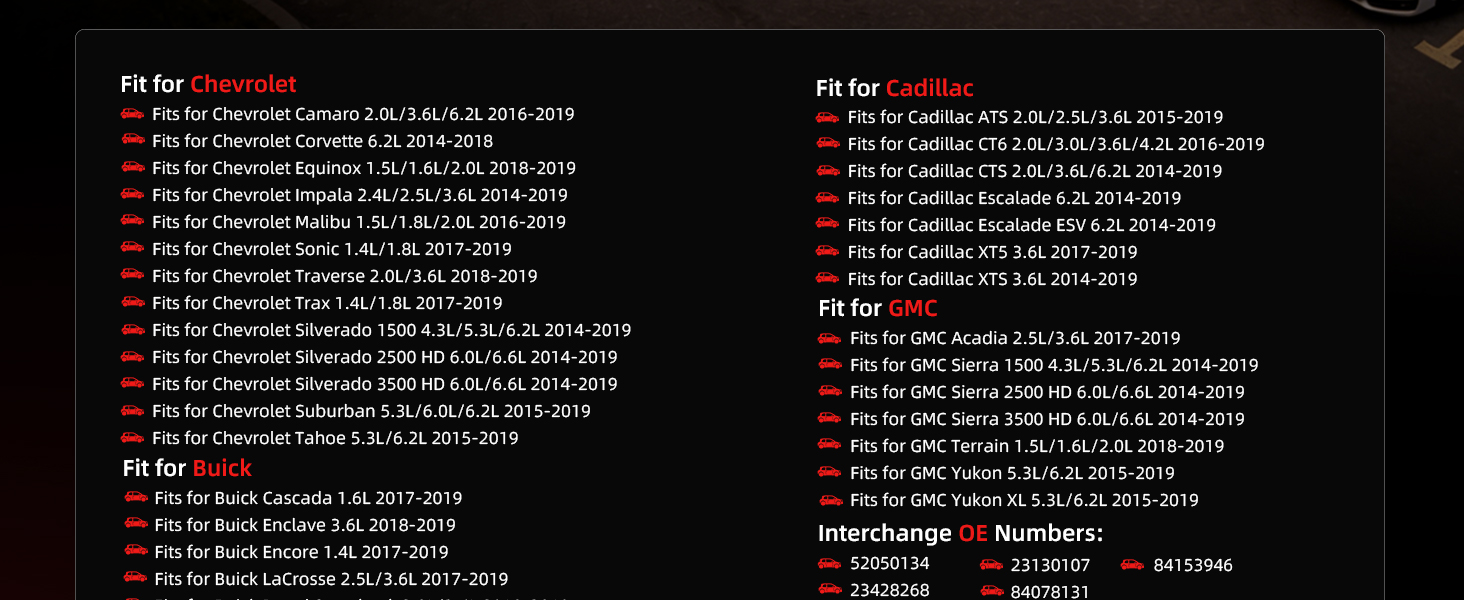Screen dimensions: 1464x600
Task: Click the Fit for GMC heading
Action: 877,308
